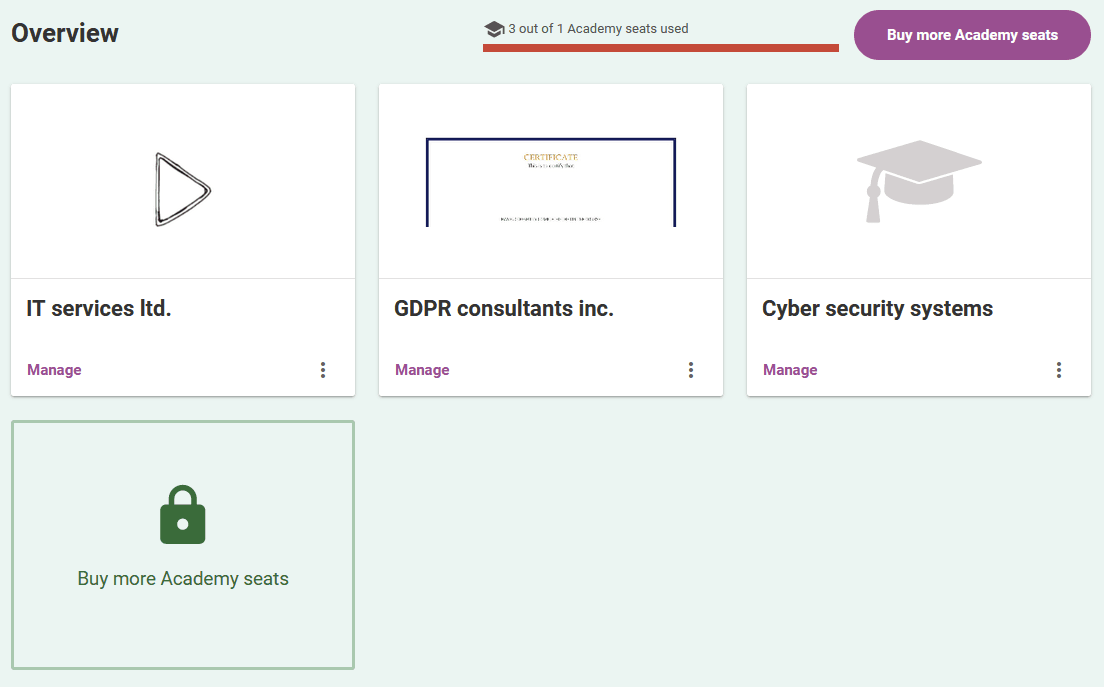Expand more options for GDPR consultants inc.
Image resolution: width=1104 pixels, height=687 pixels.
[x=691, y=370]
